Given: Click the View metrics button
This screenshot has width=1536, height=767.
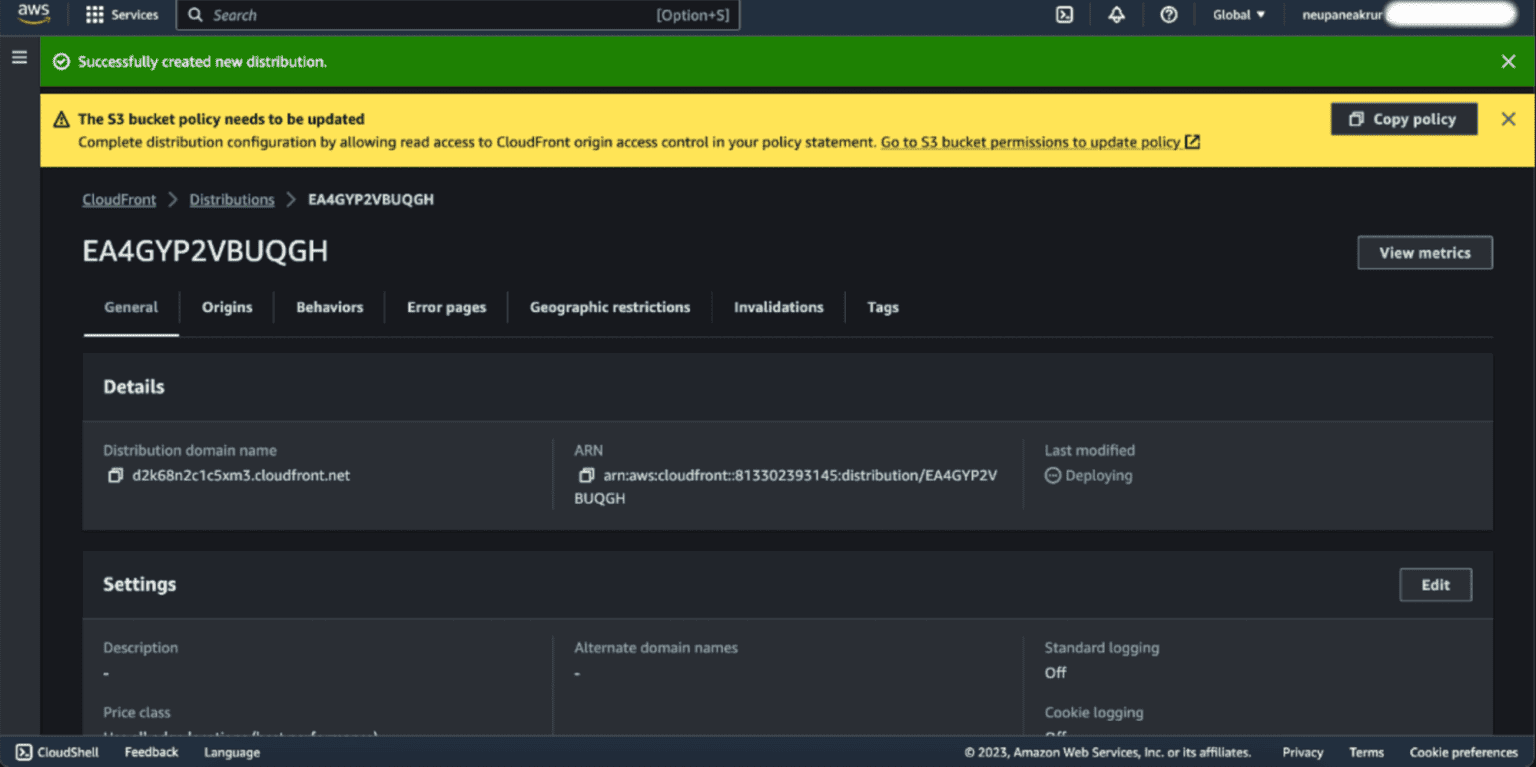Looking at the screenshot, I should pyautogui.click(x=1424, y=252).
